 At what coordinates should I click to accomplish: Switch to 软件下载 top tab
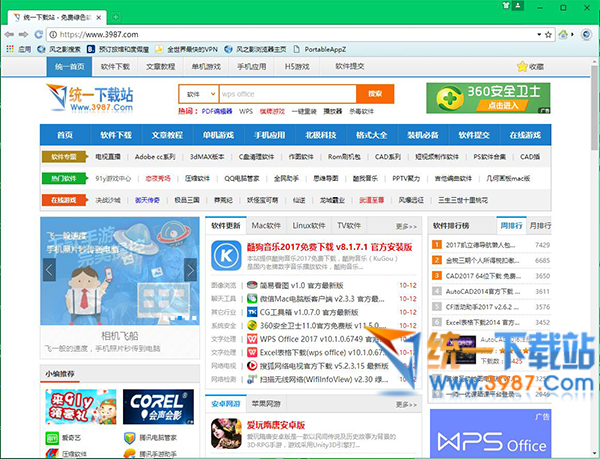[x=115, y=67]
